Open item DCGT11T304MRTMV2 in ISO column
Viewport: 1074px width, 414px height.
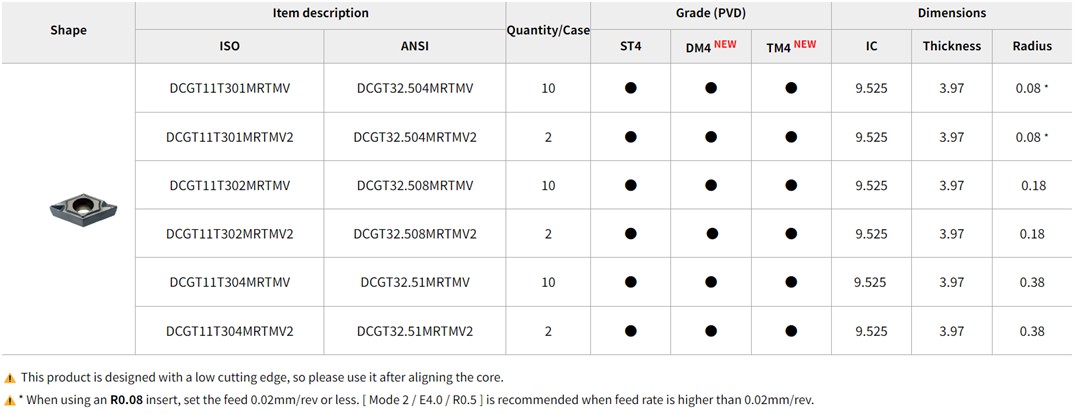[229, 331]
